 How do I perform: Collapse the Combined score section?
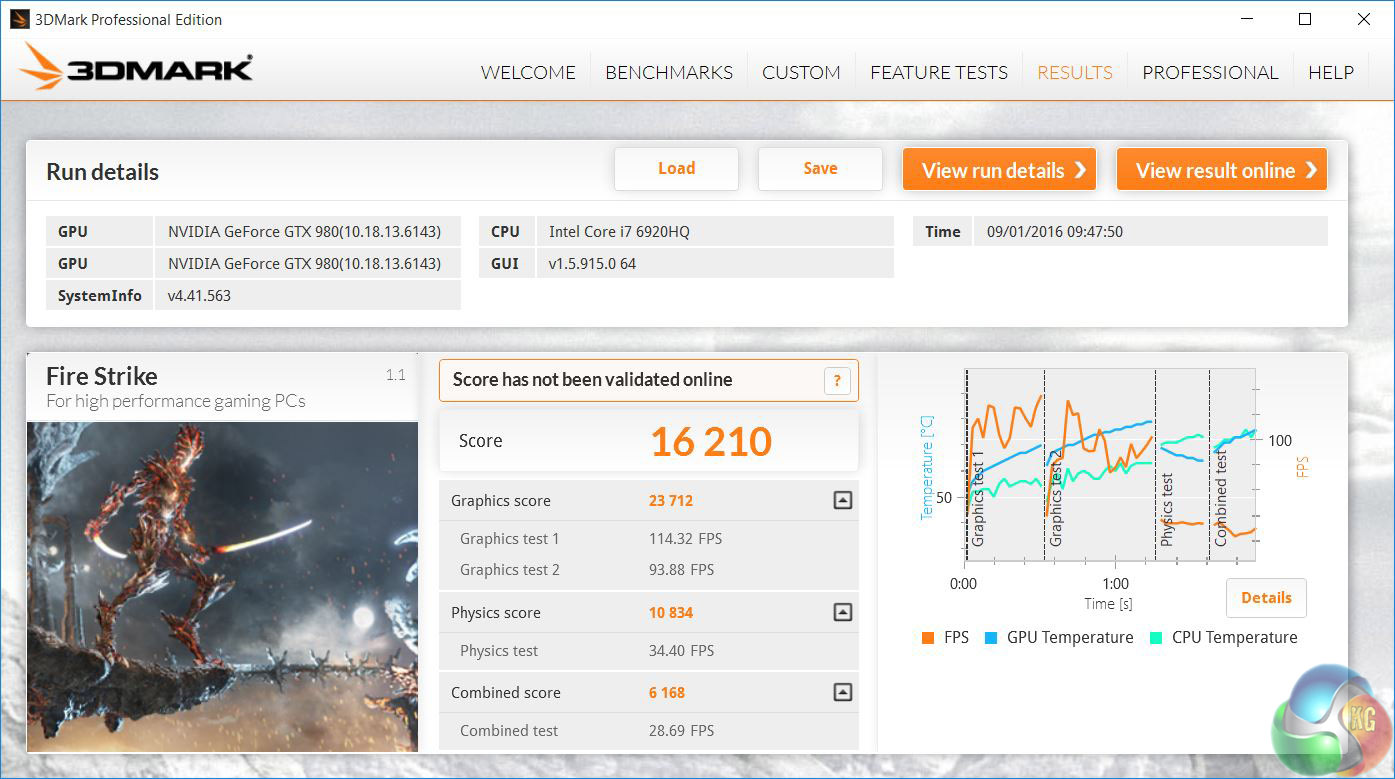[843, 693]
